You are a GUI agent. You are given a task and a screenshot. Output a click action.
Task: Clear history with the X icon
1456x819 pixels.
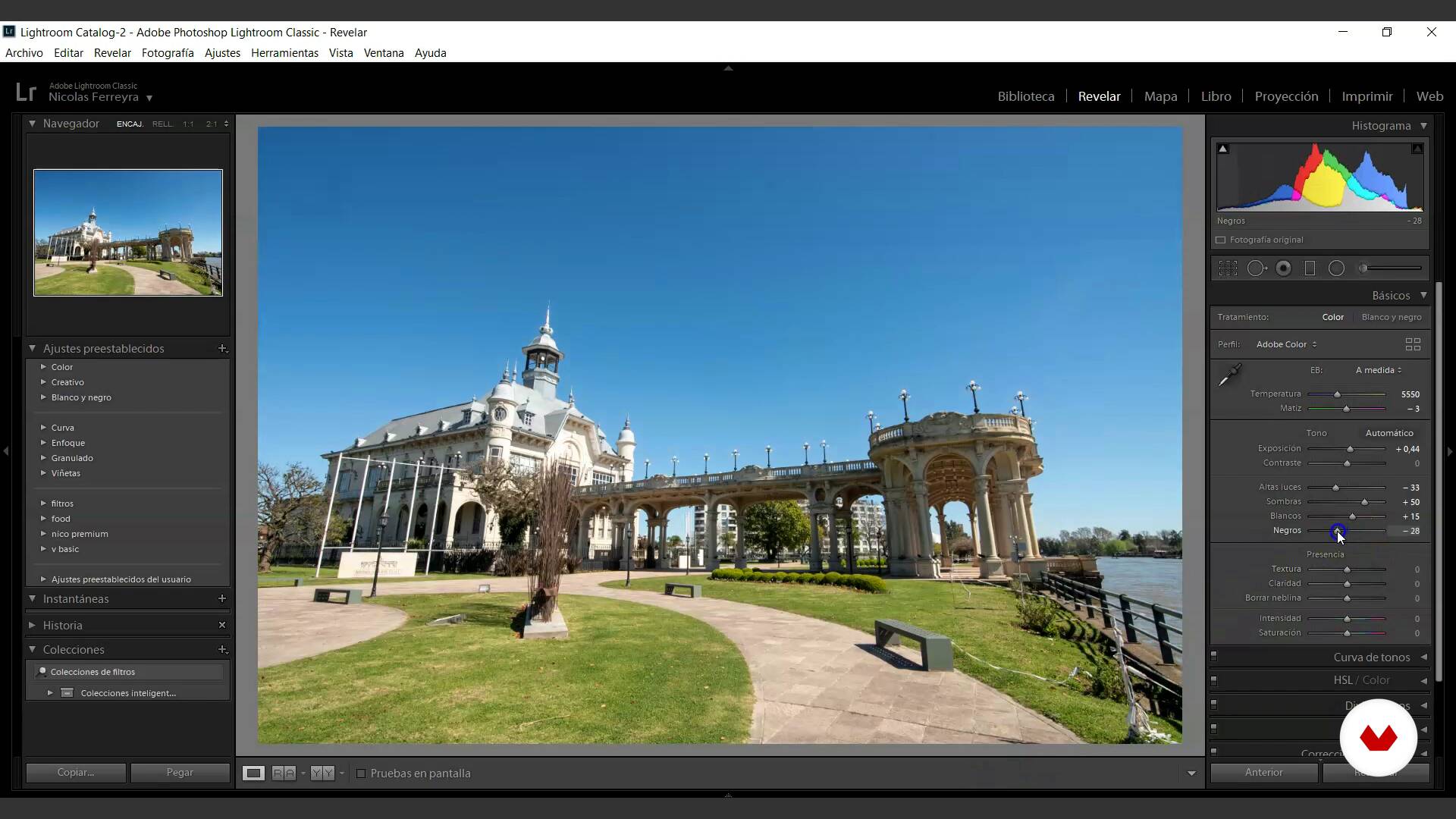tap(222, 625)
